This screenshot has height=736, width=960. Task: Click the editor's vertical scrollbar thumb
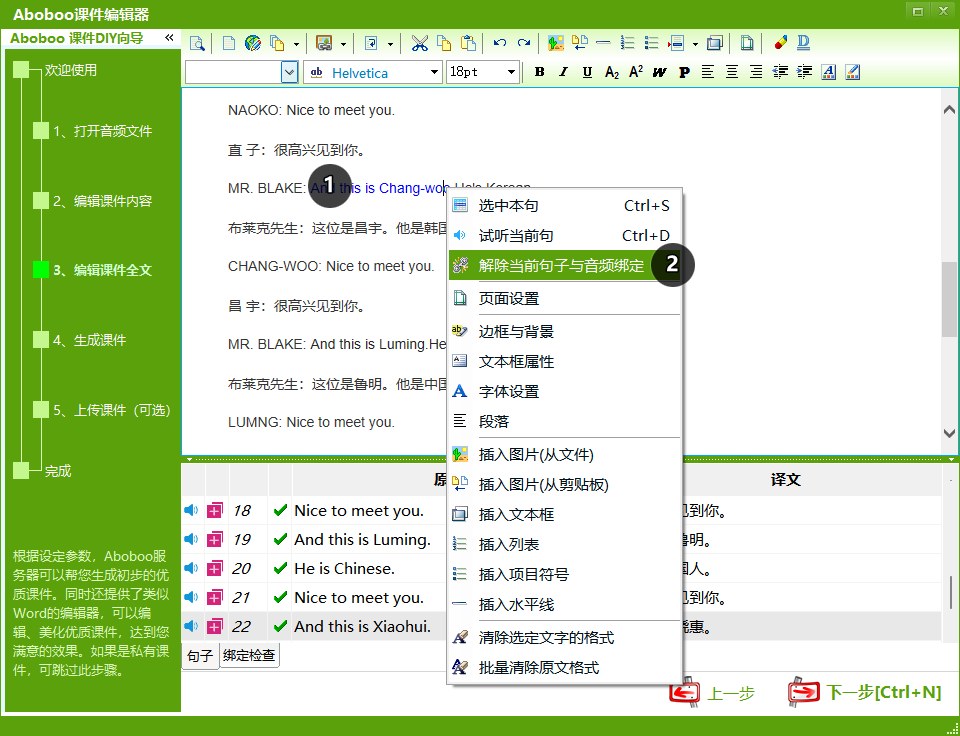(x=948, y=298)
